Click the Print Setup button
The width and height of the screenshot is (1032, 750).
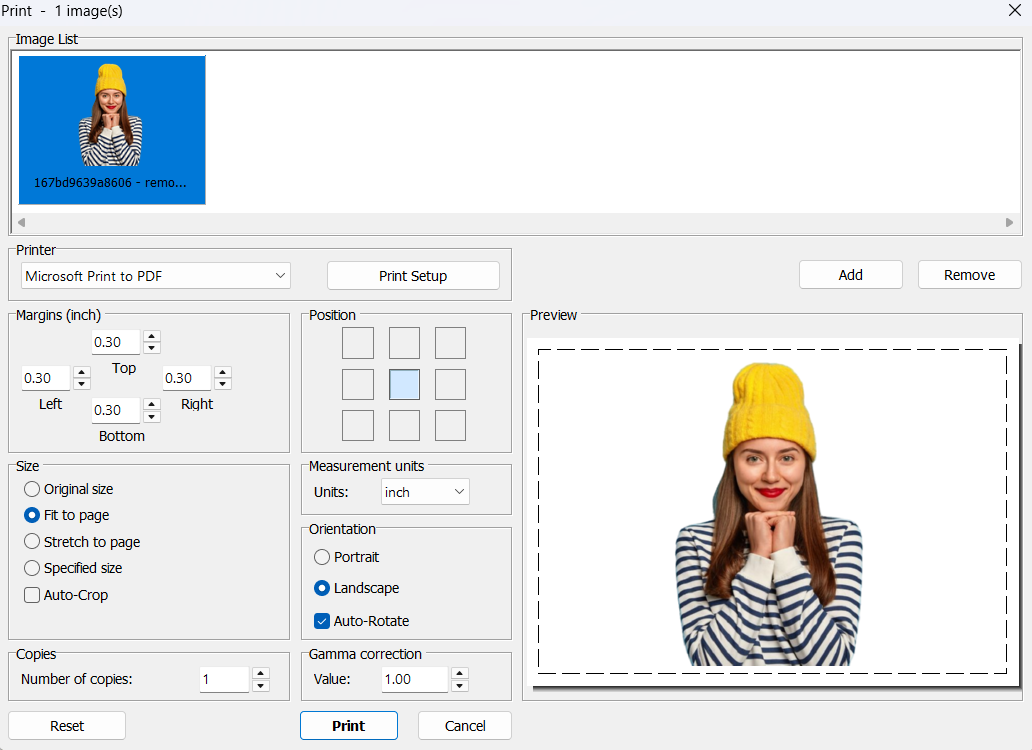coord(413,276)
